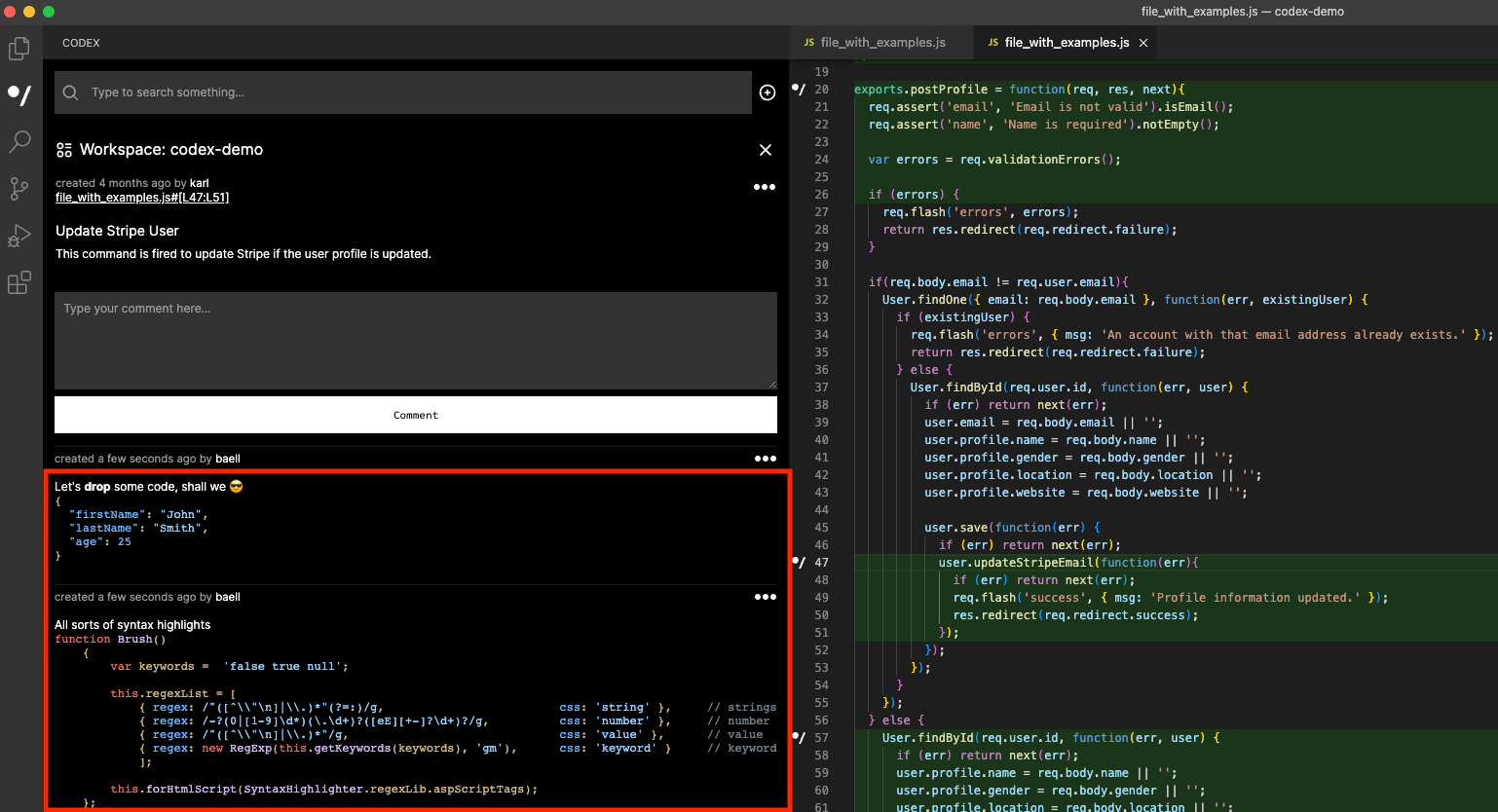Open the Search view in activity bar
Viewport: 1498px width, 812px height.
click(19, 141)
